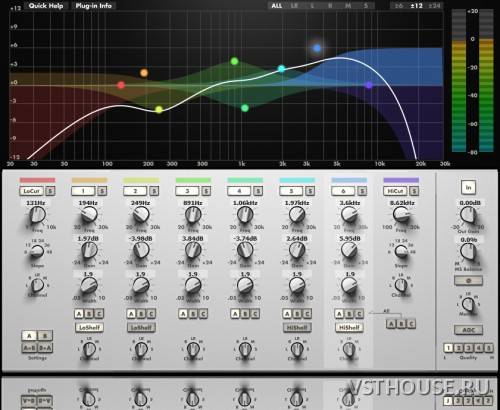Image resolution: width=500 pixels, height=410 pixels.
Task: Click the glowing blue band 6 node
Action: 317,48
